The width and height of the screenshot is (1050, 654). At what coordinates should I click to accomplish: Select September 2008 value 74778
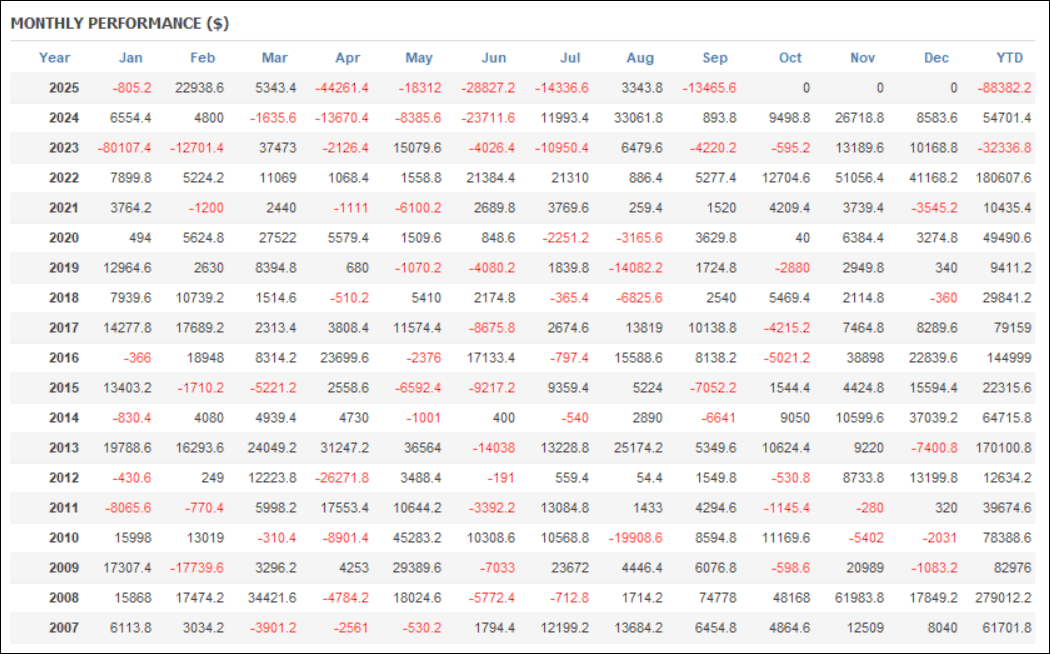pos(718,598)
